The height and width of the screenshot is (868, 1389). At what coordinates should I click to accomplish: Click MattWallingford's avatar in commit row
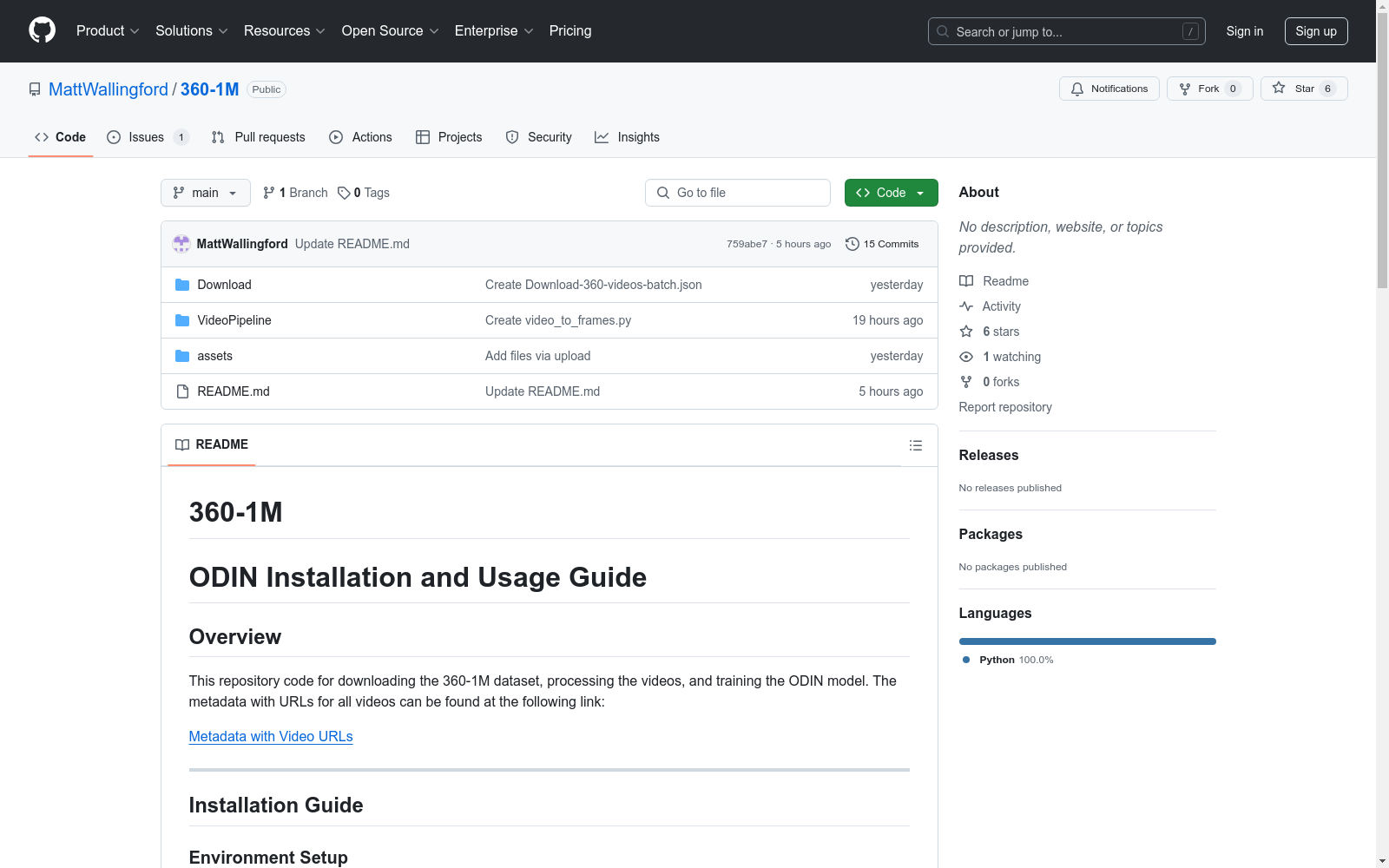[181, 244]
